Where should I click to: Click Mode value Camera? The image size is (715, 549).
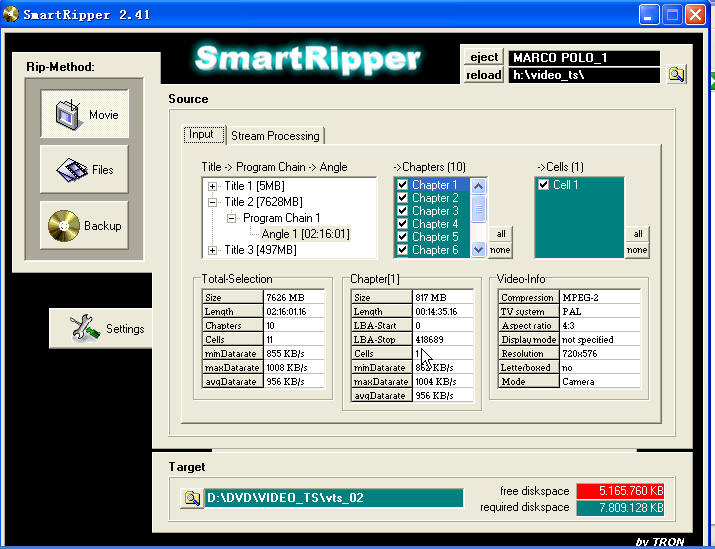[x=600, y=381]
